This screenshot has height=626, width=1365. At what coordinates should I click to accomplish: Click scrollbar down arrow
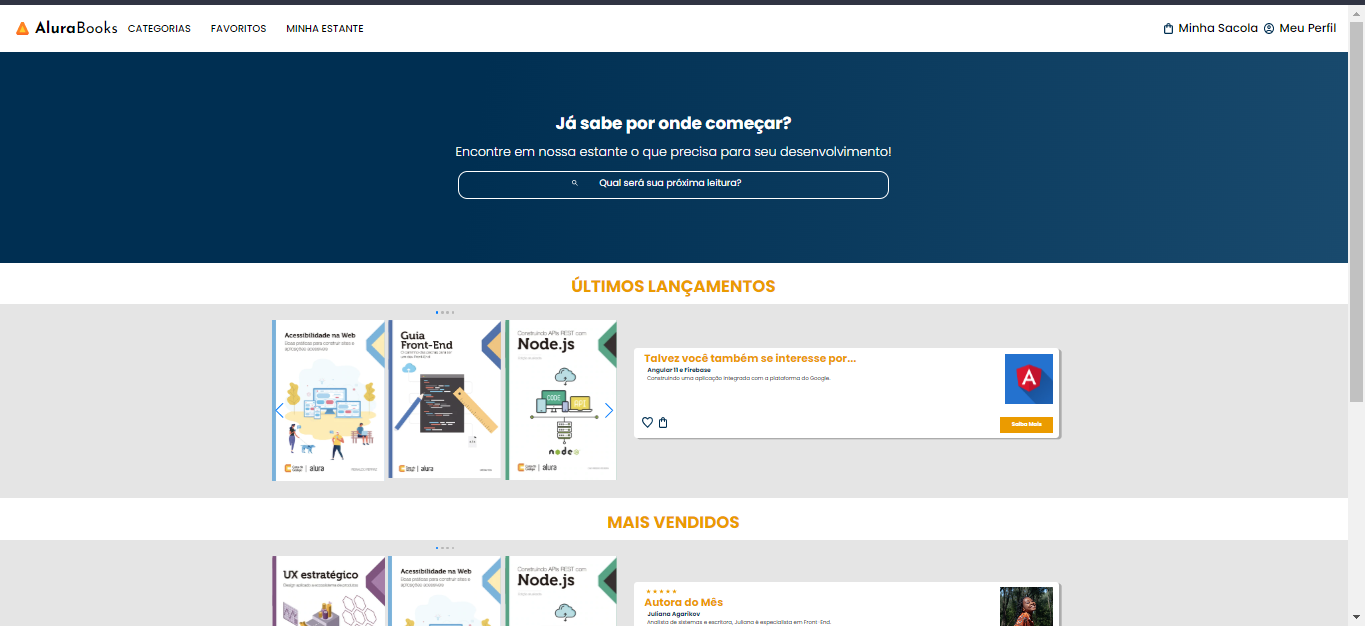[x=1357, y=617]
